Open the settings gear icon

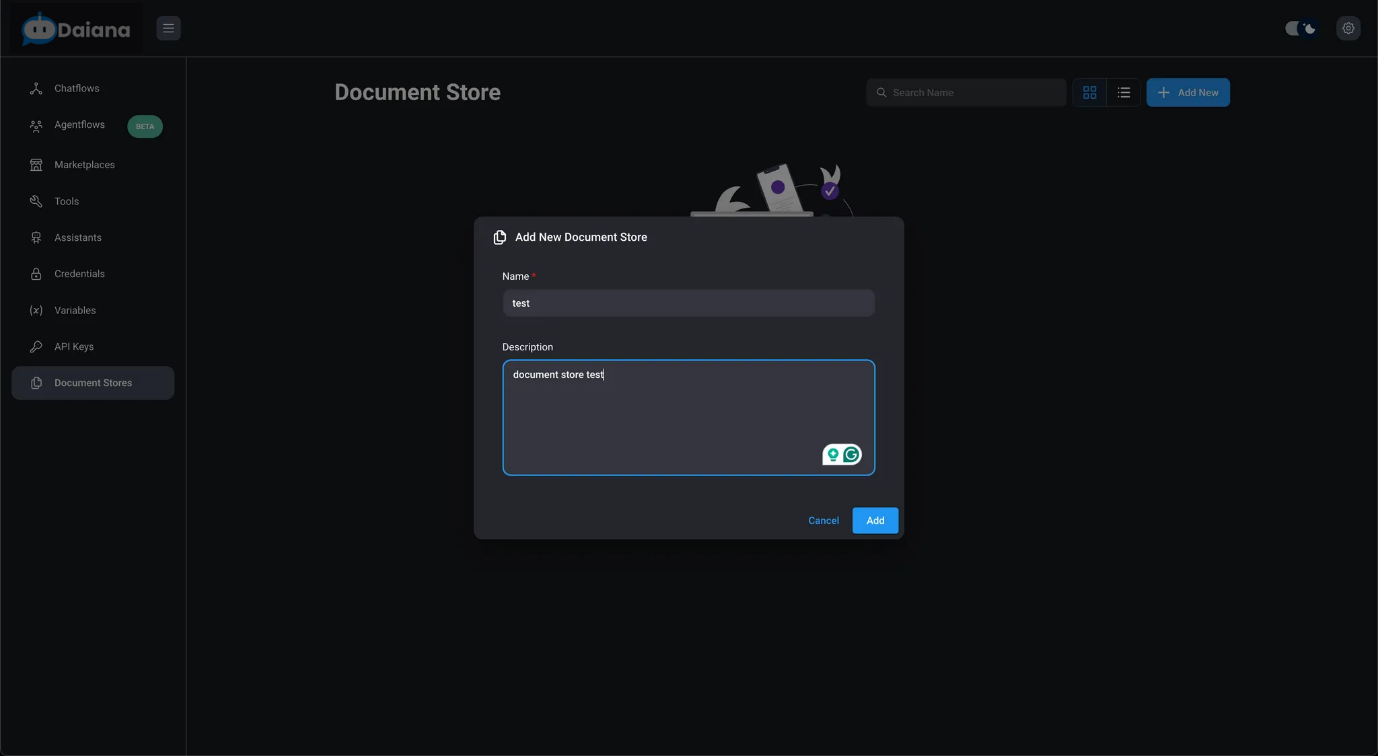(x=1348, y=28)
